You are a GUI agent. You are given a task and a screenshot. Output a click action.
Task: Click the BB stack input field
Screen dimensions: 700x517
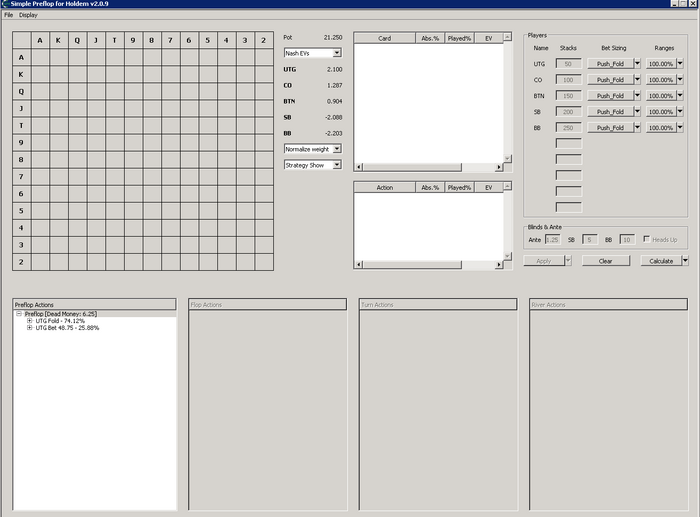568,128
